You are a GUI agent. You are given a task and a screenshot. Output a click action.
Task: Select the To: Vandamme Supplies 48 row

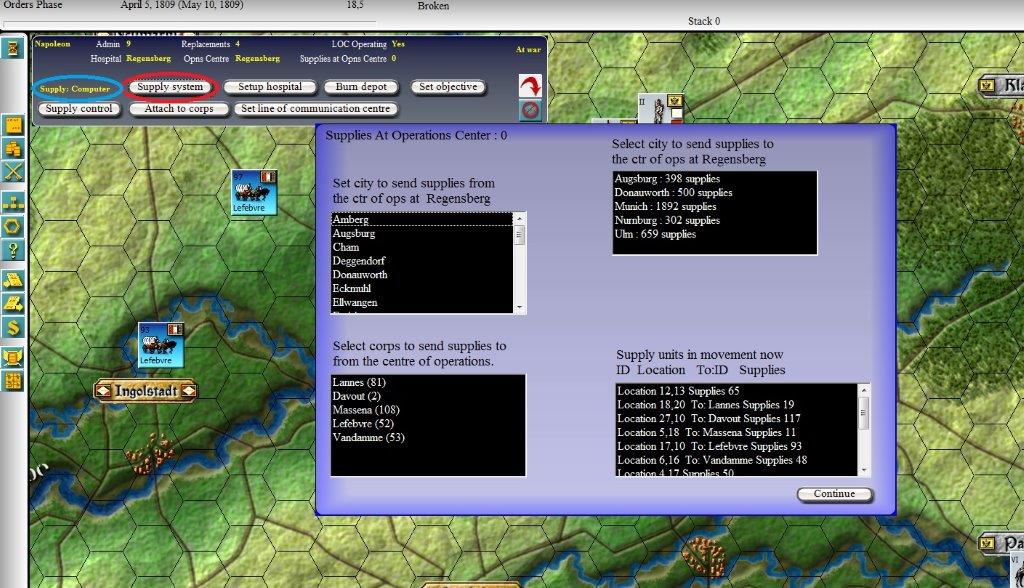[x=737, y=460]
